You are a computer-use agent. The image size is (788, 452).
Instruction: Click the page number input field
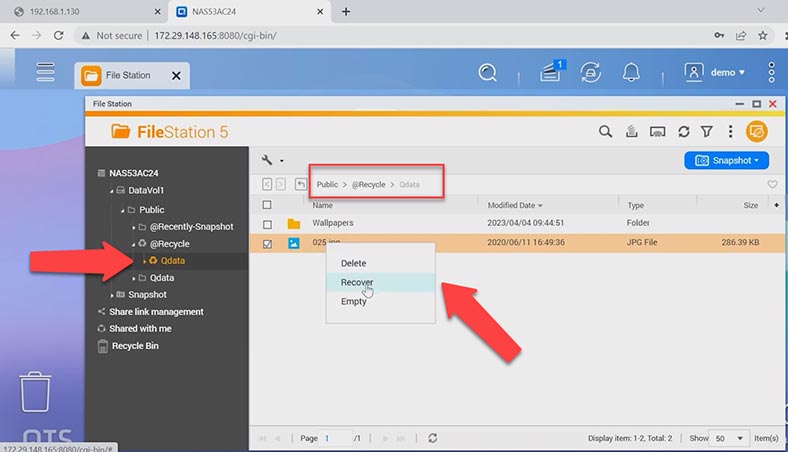[336, 438]
